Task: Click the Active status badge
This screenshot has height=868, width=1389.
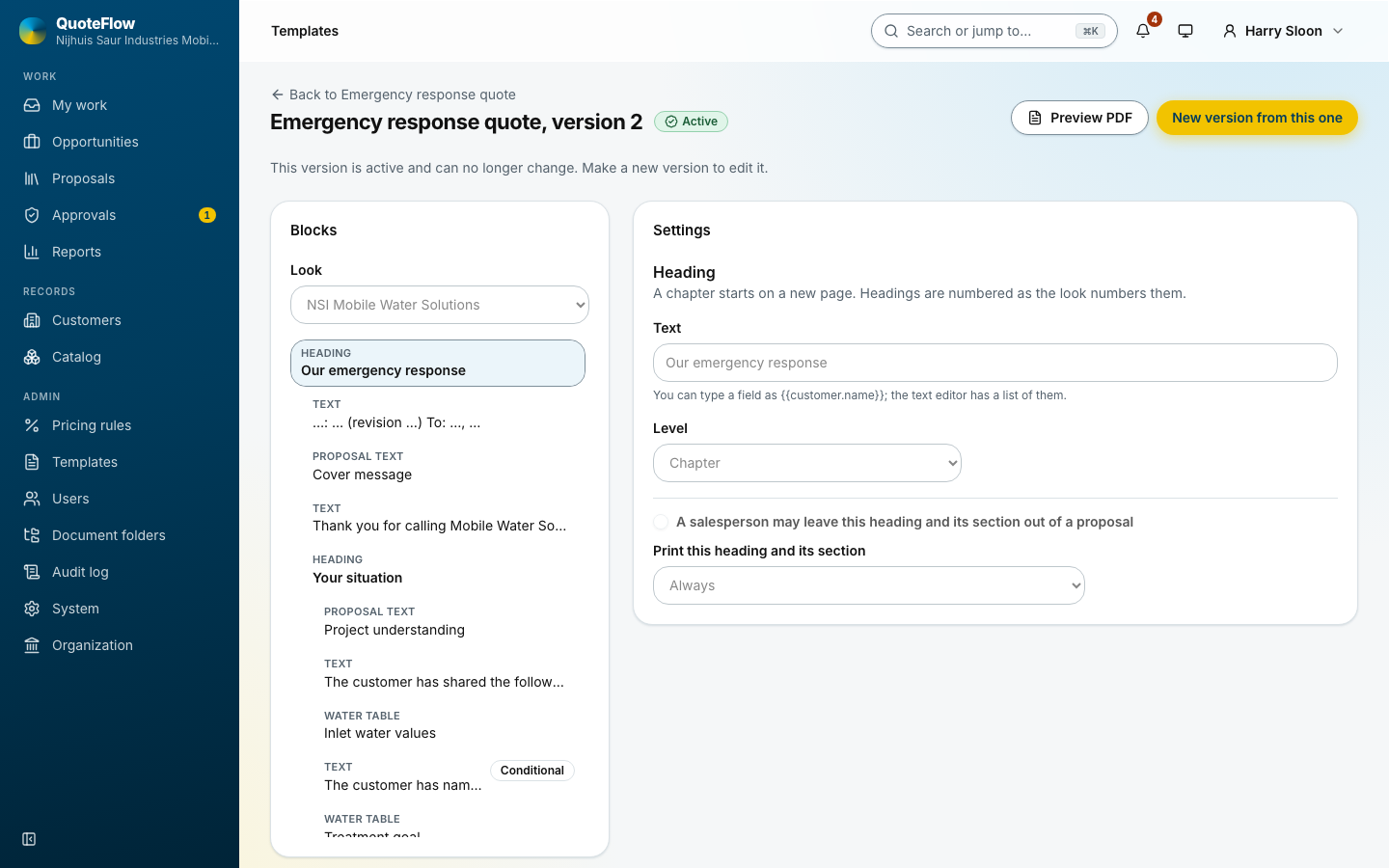Action: pyautogui.click(x=692, y=122)
